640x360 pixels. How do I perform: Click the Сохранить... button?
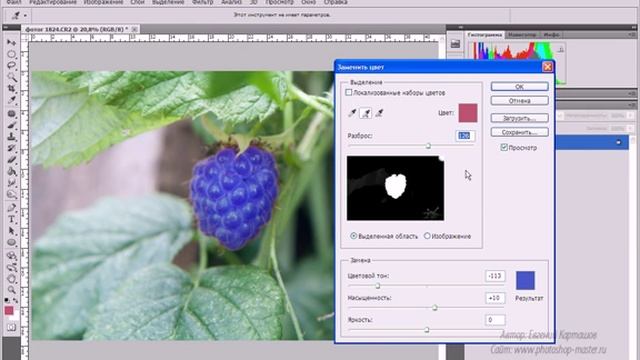pyautogui.click(x=519, y=132)
